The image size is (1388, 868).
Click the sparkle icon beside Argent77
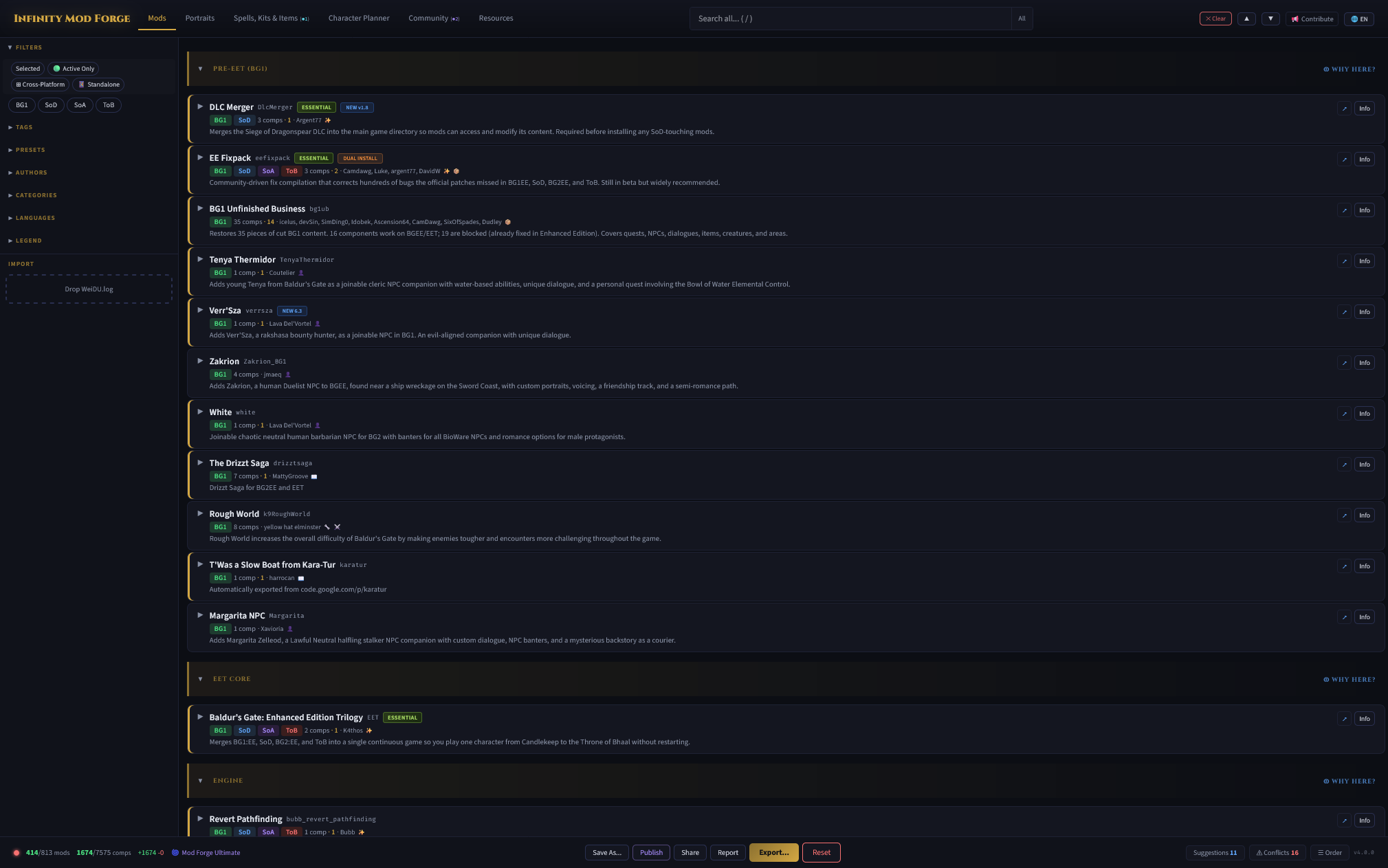(x=328, y=120)
